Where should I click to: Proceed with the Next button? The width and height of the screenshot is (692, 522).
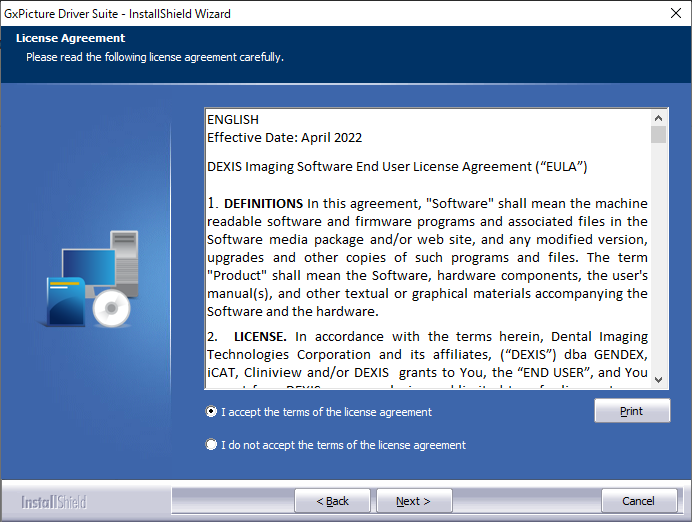tap(413, 501)
